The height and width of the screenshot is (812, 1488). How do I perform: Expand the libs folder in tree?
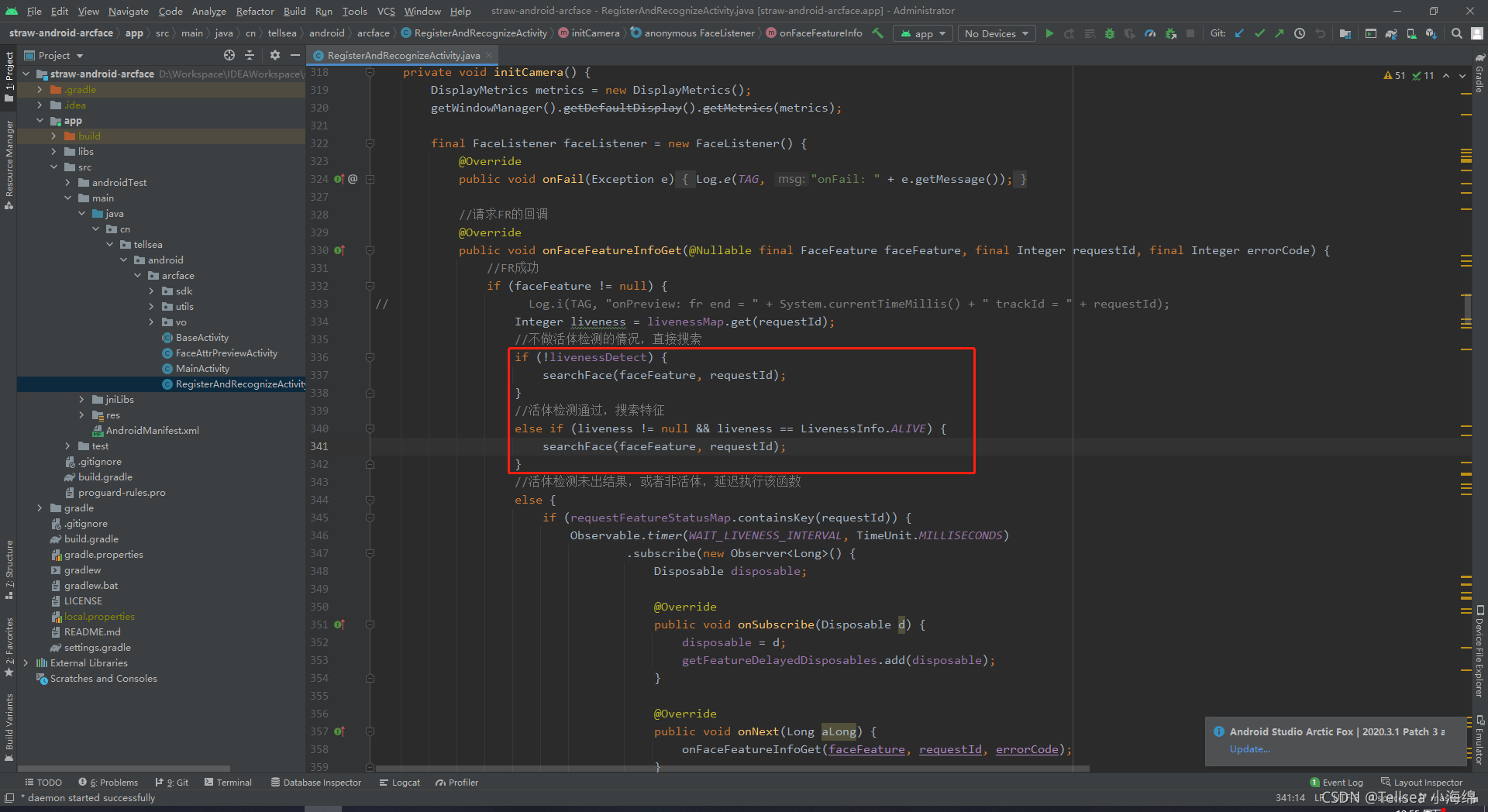54,151
